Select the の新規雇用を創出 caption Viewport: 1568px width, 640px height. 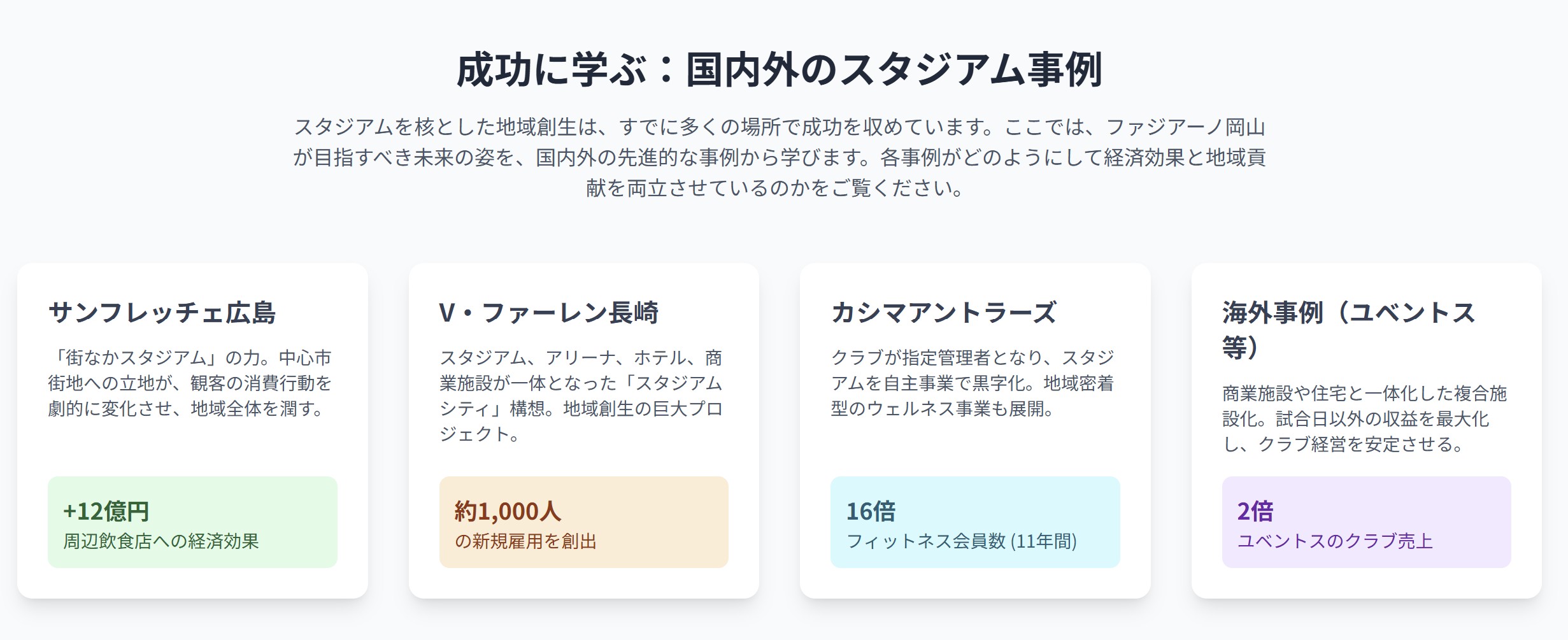(525, 541)
